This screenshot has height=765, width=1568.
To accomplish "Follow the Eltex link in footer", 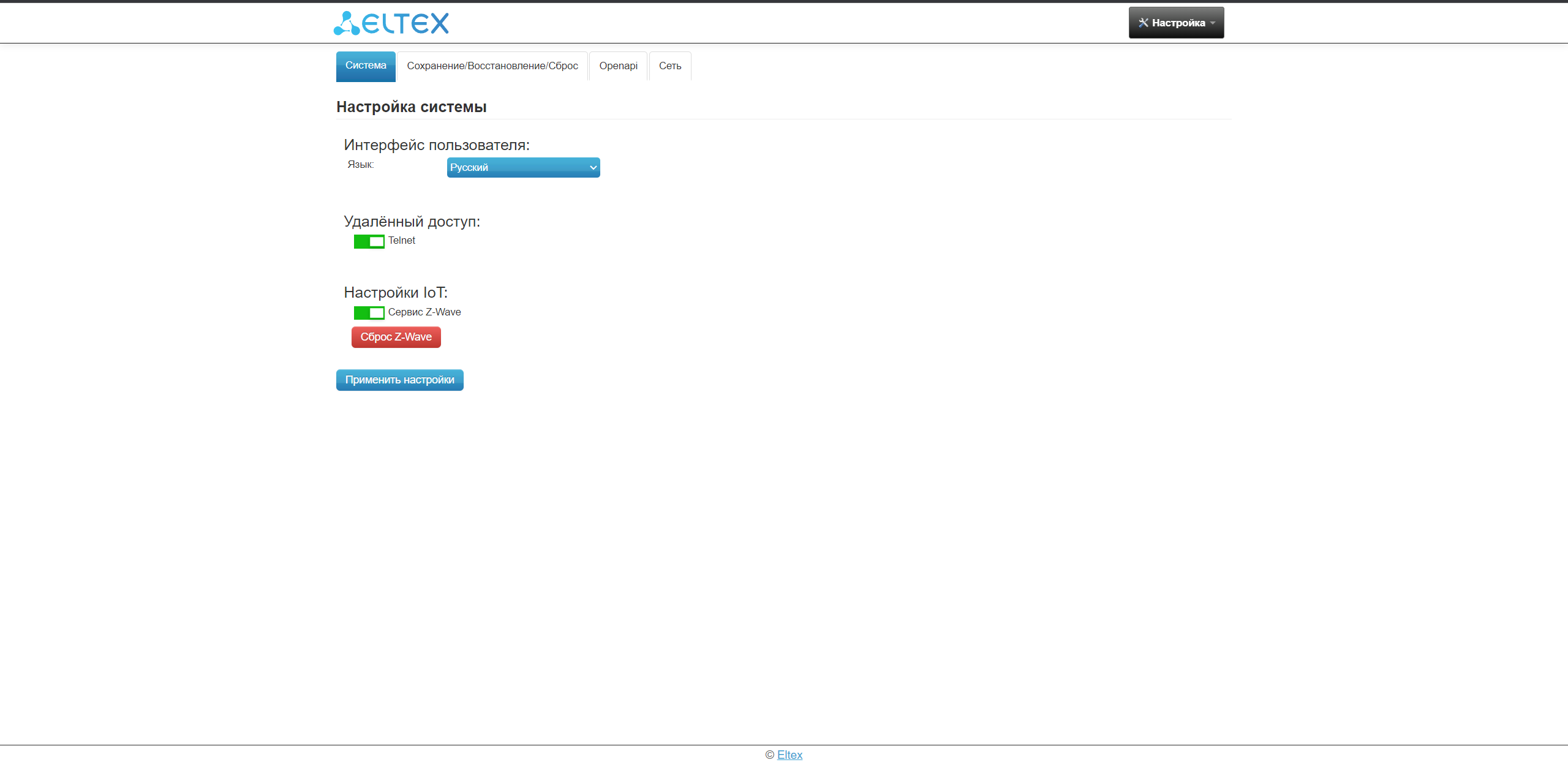I will (x=790, y=755).
